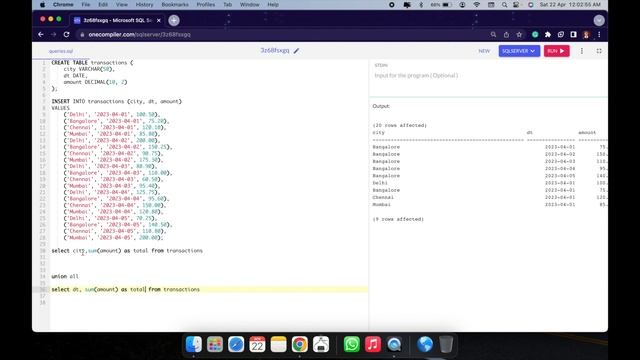
Task: Click '(20 rows affected)' in output
Action: point(400,125)
